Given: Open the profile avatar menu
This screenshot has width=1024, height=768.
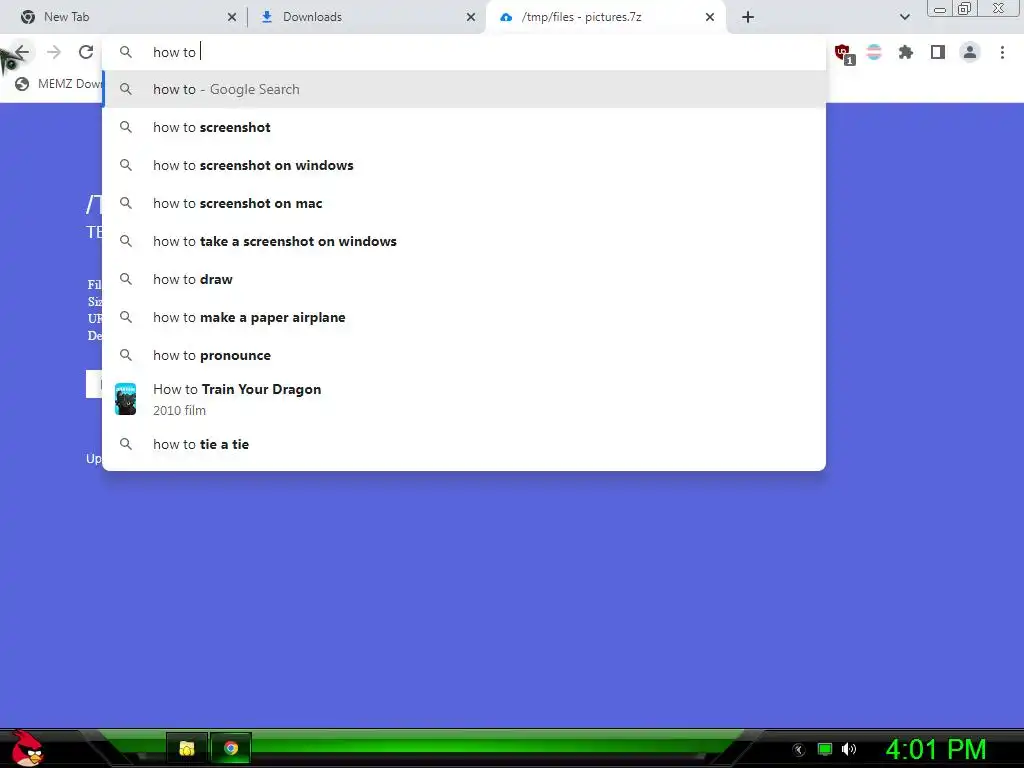Looking at the screenshot, I should pos(970,52).
